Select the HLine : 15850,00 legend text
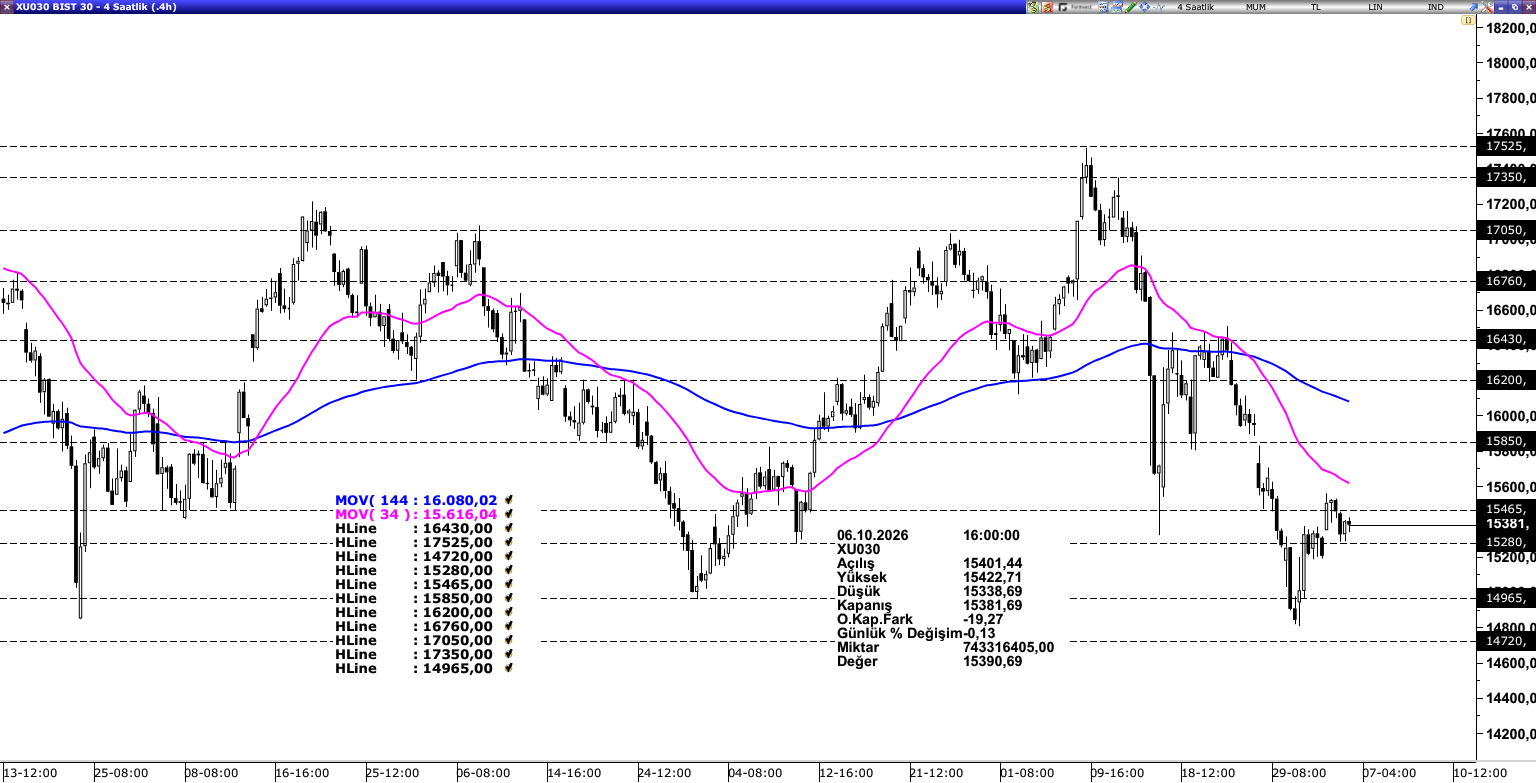Screen dimensions: 1536x783 414,598
